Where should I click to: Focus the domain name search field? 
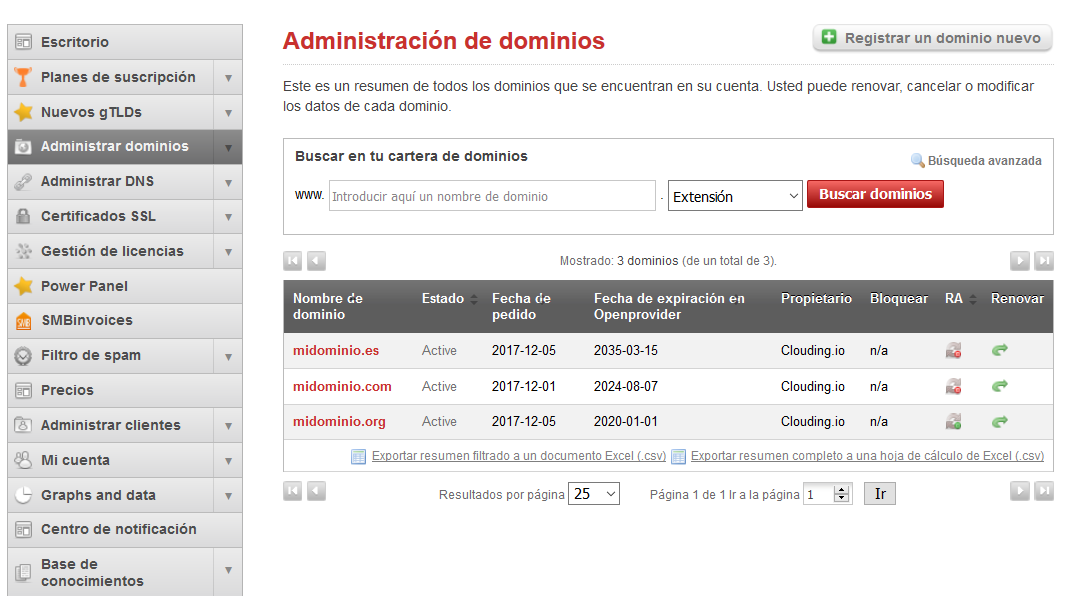pos(492,196)
